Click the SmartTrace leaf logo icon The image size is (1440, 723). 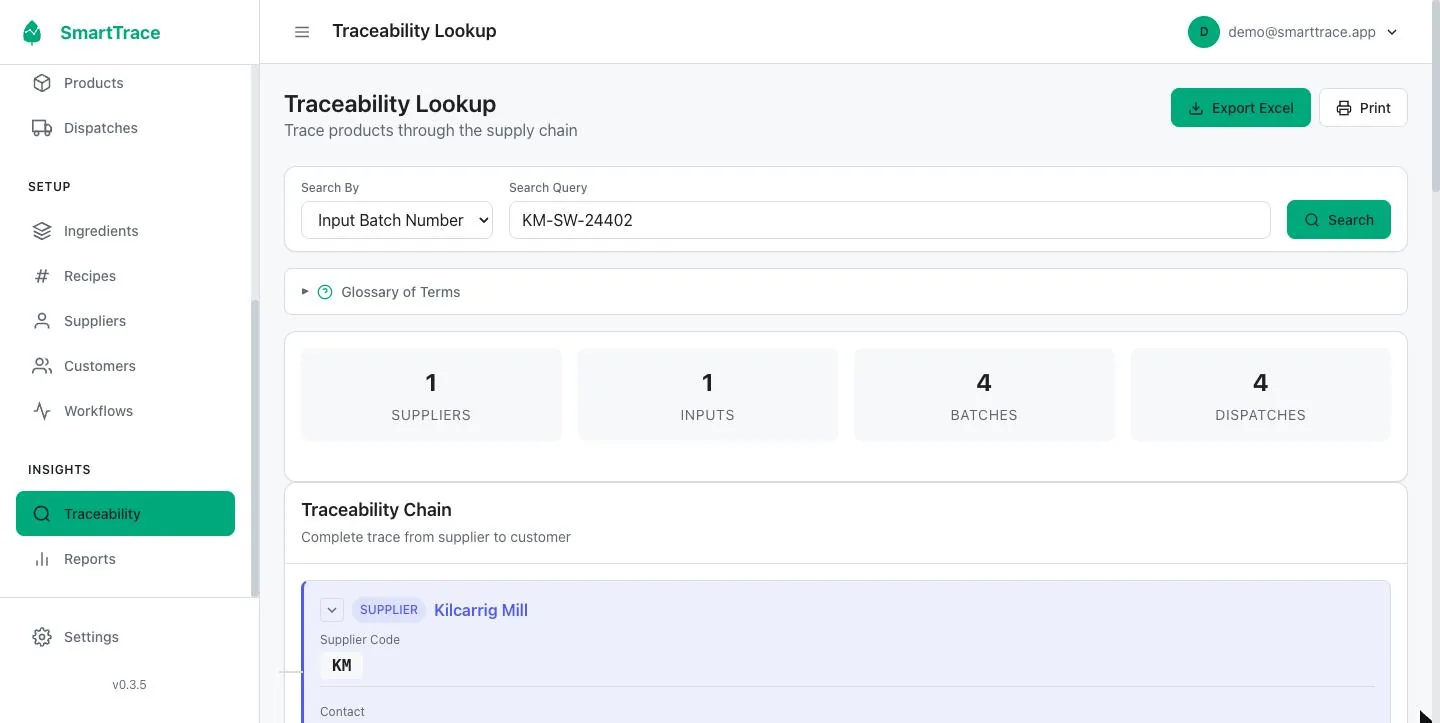33,33
